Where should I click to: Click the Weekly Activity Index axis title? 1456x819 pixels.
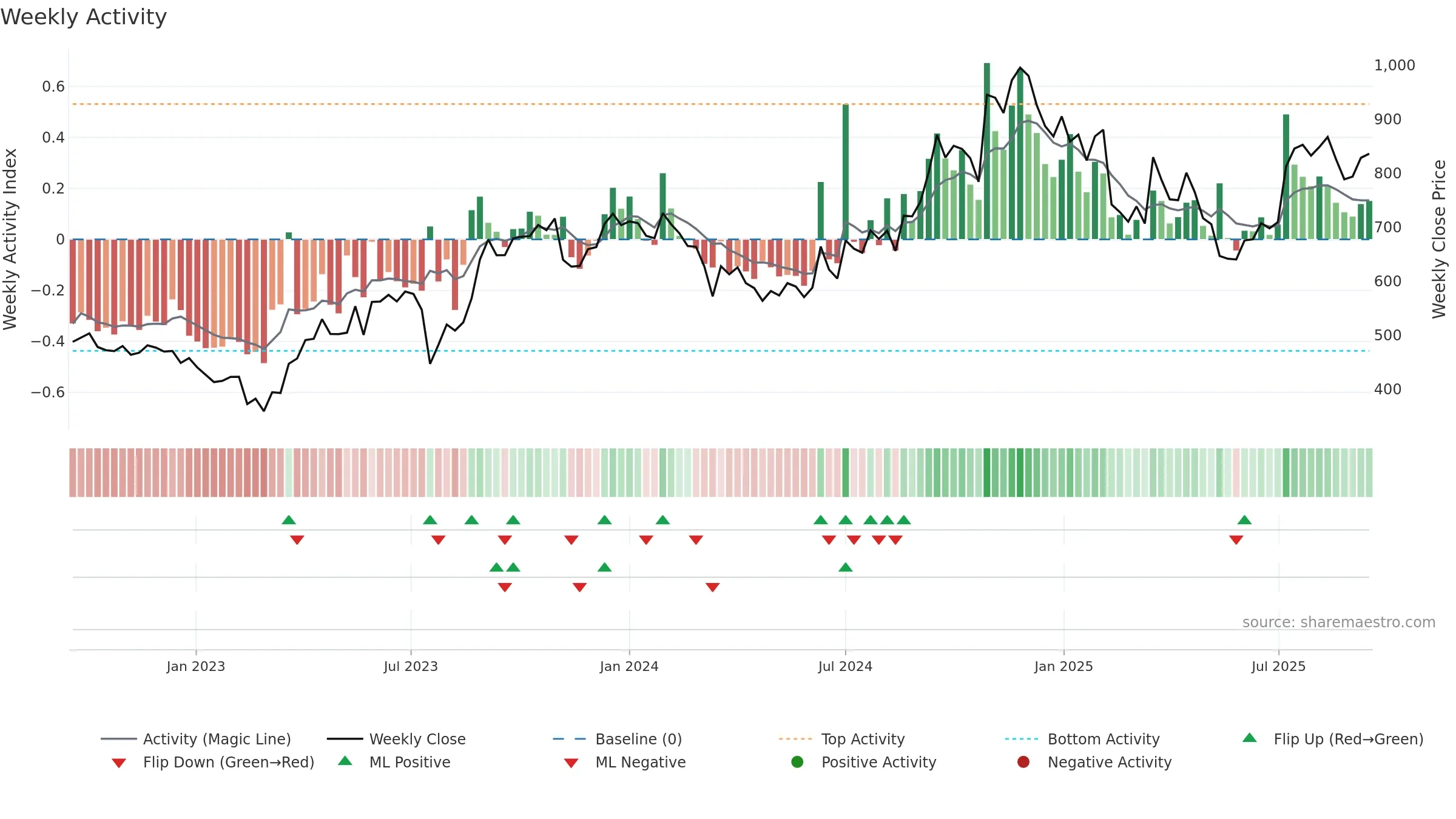coord(10,239)
